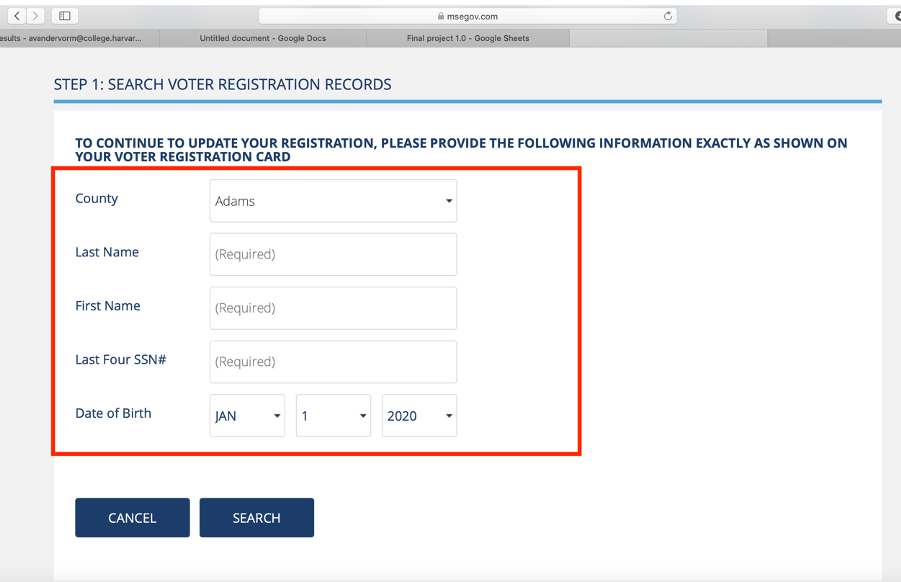Image resolution: width=901 pixels, height=582 pixels.
Task: Click the lock icon beside msegov.com
Action: click(x=439, y=16)
